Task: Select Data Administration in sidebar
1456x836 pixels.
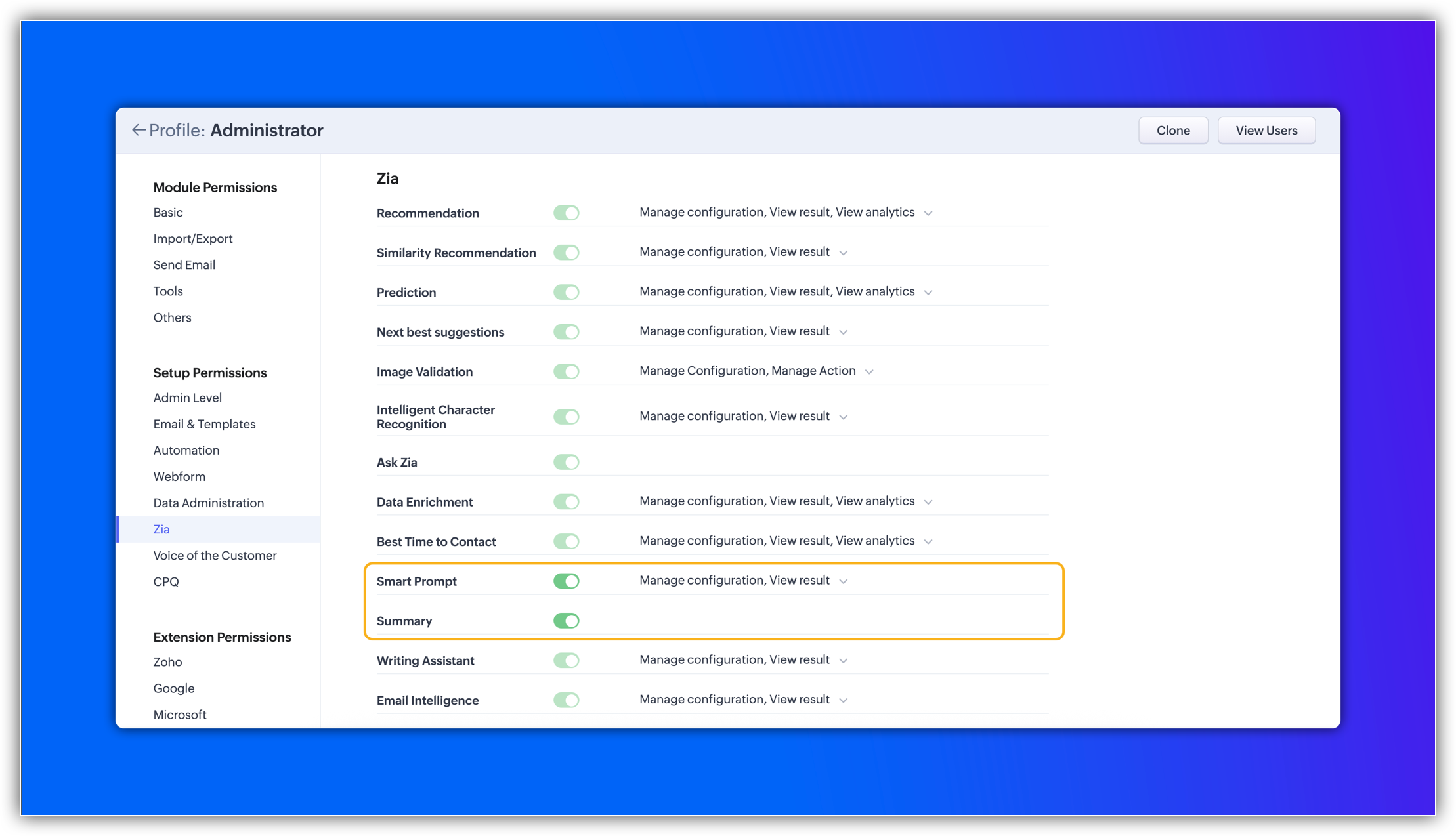Action: (208, 503)
